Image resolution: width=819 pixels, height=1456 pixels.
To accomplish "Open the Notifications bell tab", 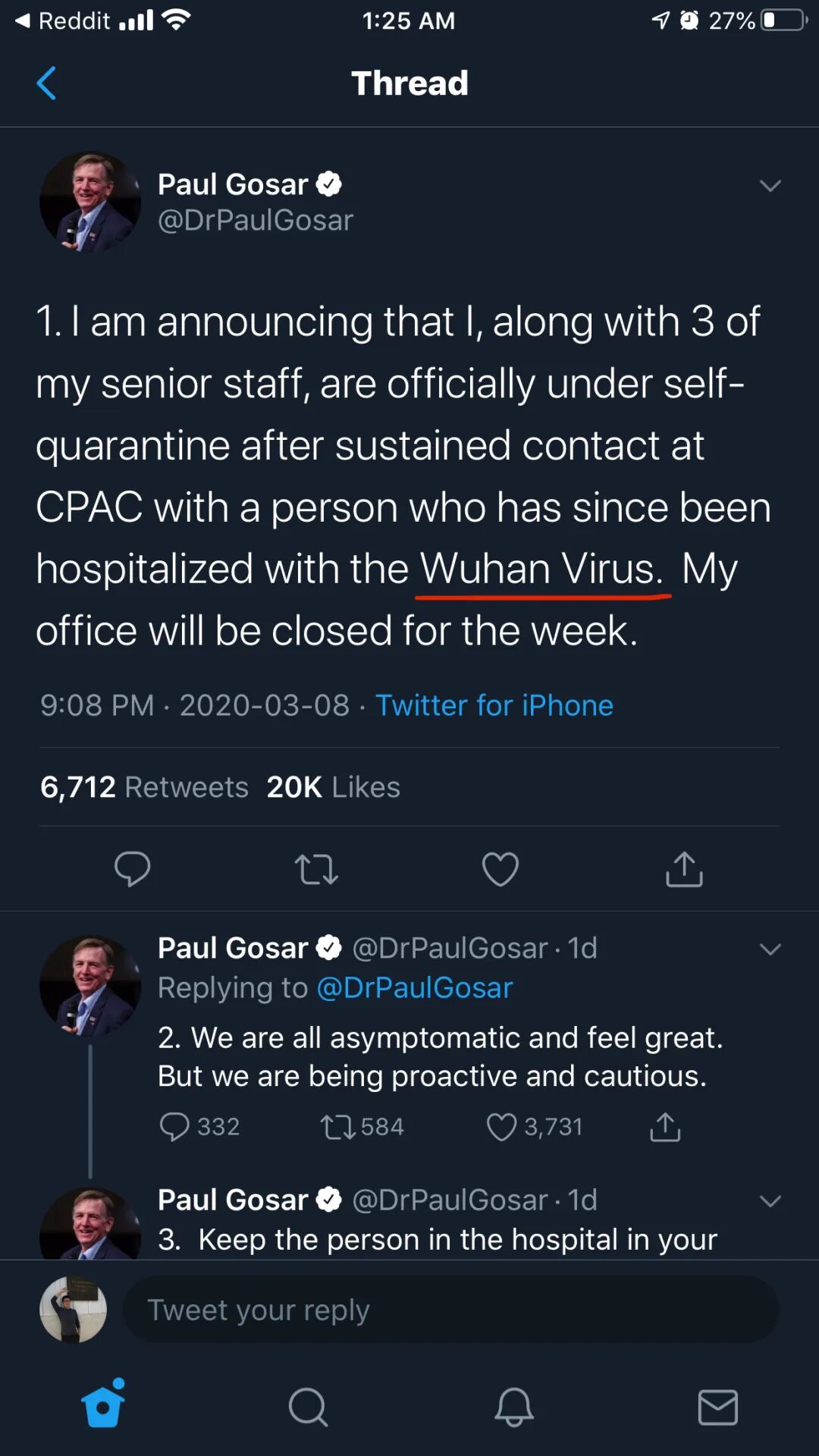I will click(513, 1407).
